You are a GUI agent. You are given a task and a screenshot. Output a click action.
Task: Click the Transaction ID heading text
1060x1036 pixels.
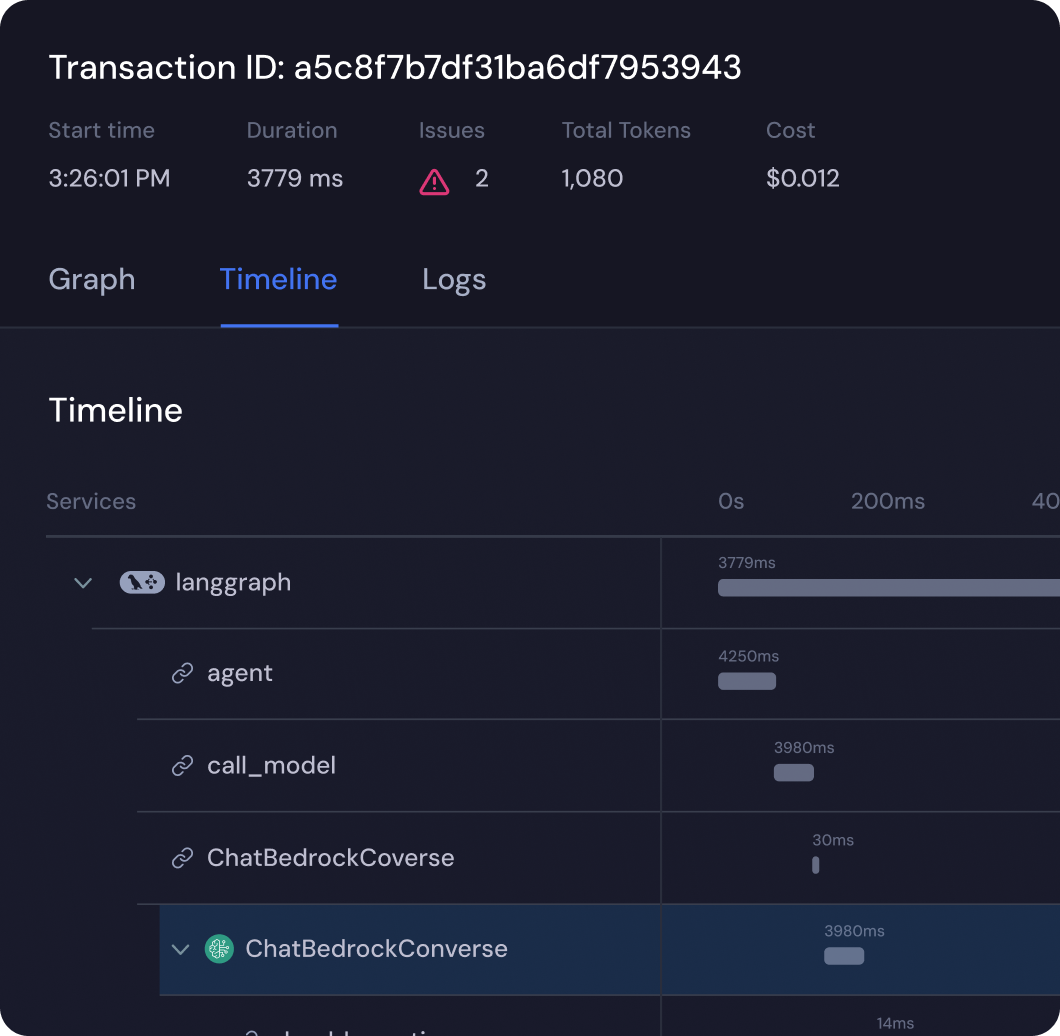(395, 67)
